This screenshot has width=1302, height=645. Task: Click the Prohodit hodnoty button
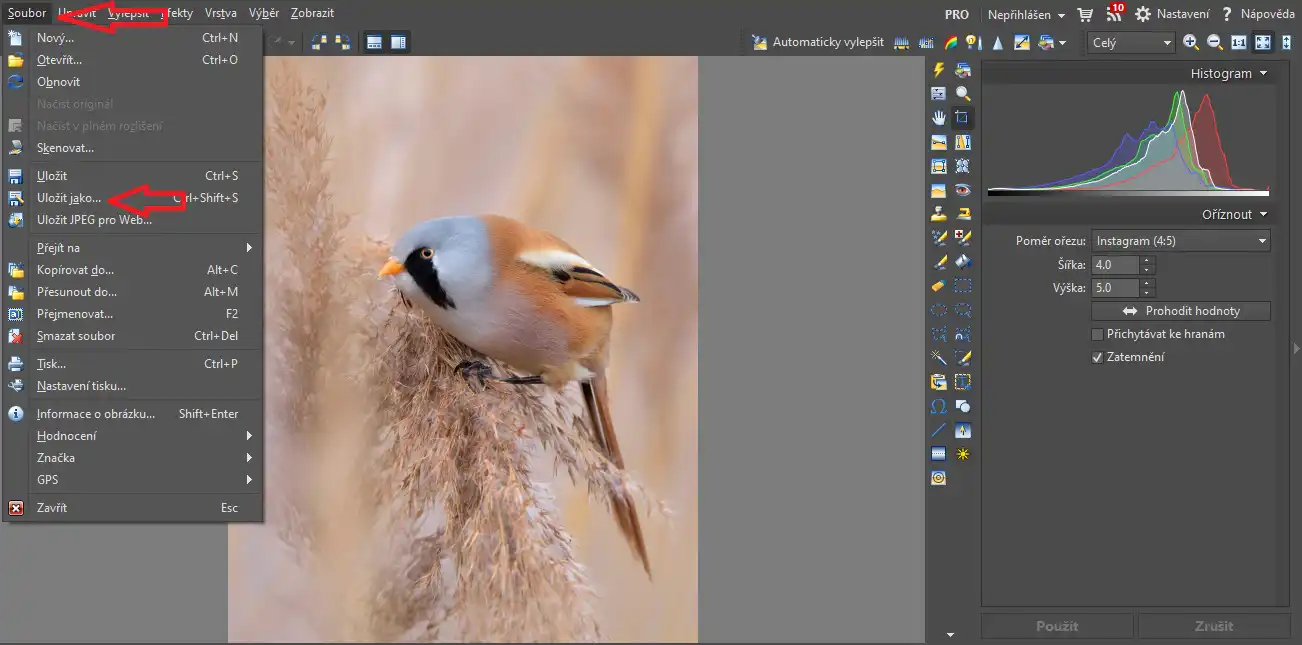click(x=1181, y=311)
